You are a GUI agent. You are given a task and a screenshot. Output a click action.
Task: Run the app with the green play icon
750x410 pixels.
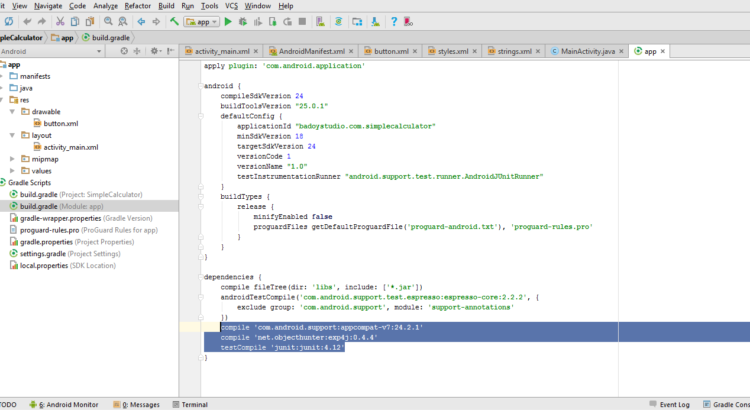[228, 21]
